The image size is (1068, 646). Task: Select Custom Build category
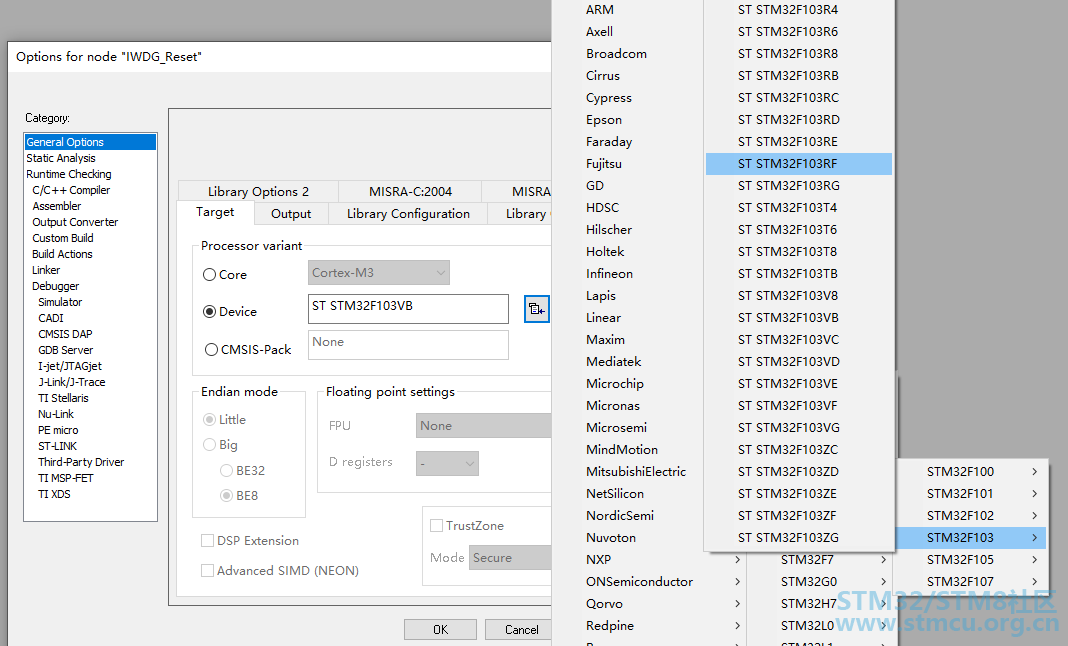point(63,238)
